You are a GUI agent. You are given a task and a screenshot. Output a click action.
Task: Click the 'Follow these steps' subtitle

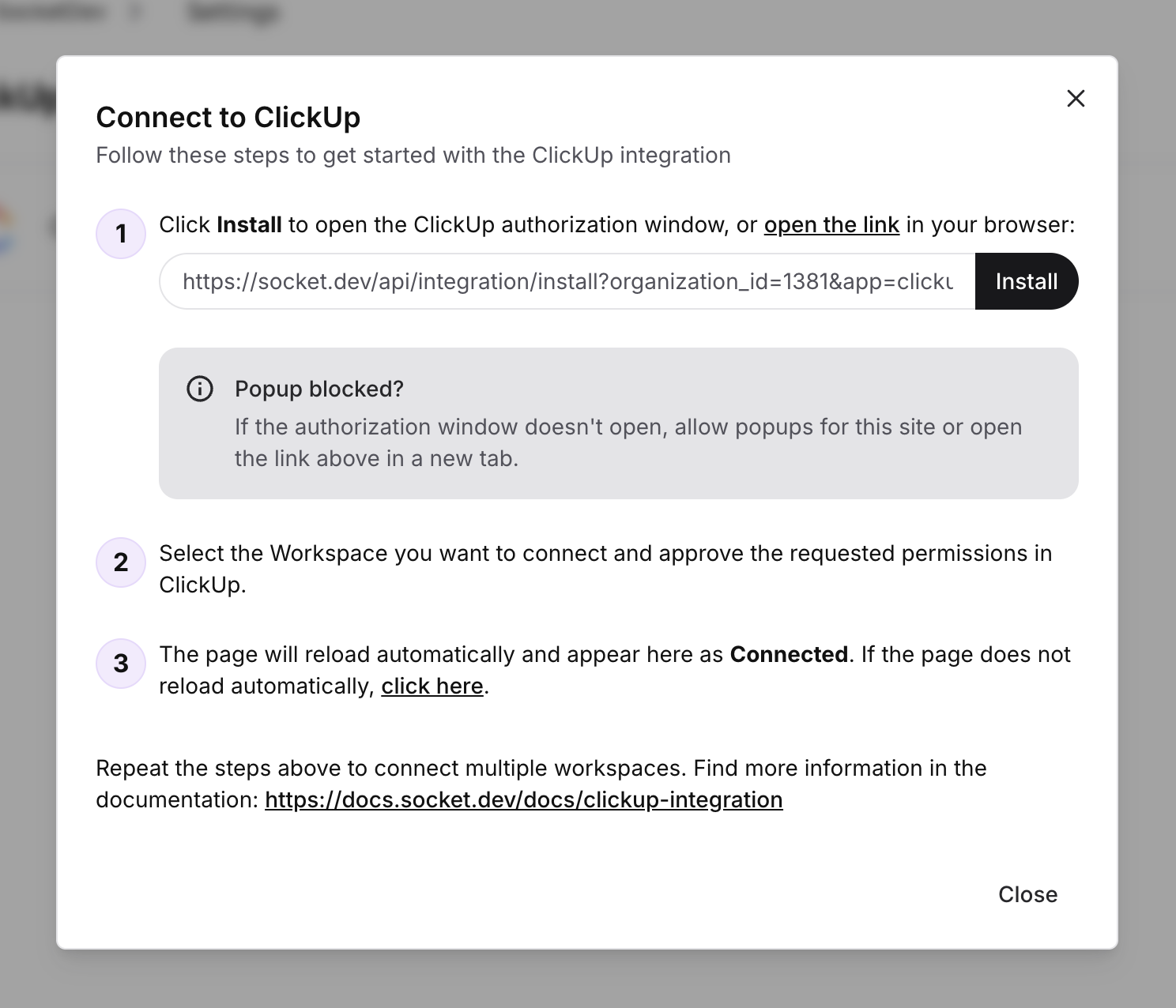click(x=413, y=155)
